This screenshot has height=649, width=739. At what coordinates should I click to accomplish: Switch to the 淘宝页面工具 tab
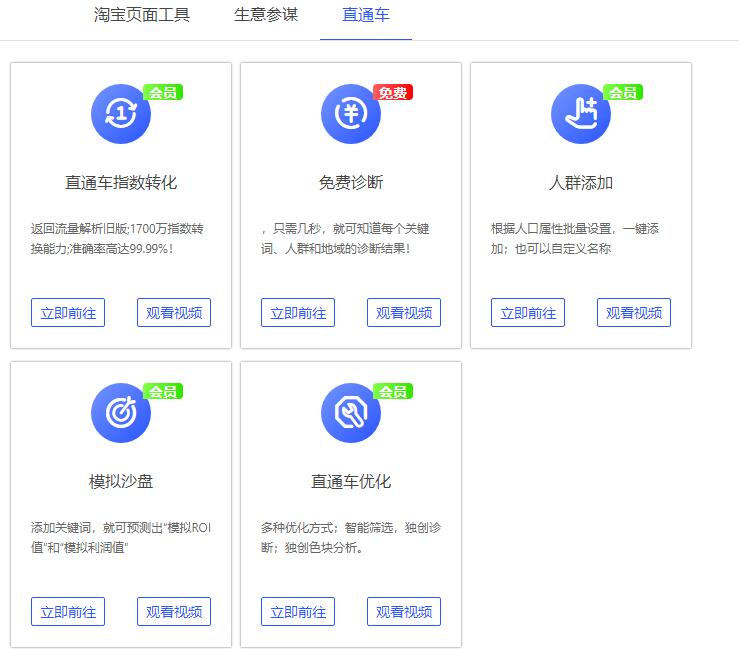[x=141, y=15]
